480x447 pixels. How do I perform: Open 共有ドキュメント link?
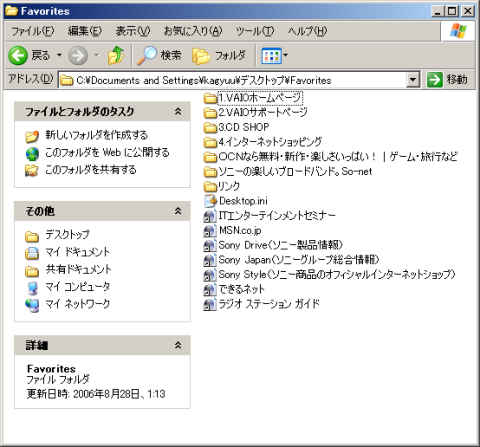[79, 269]
